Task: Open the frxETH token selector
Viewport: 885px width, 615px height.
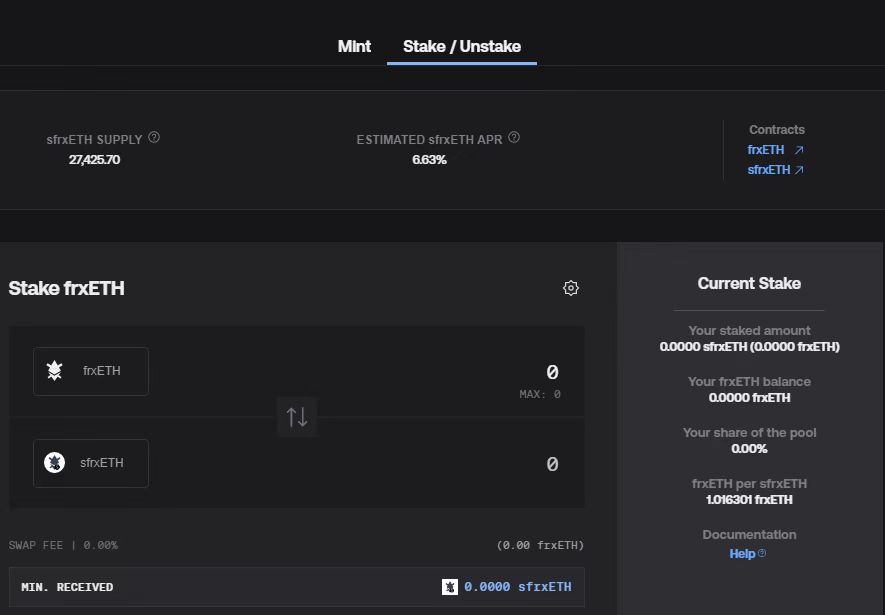Action: click(91, 371)
